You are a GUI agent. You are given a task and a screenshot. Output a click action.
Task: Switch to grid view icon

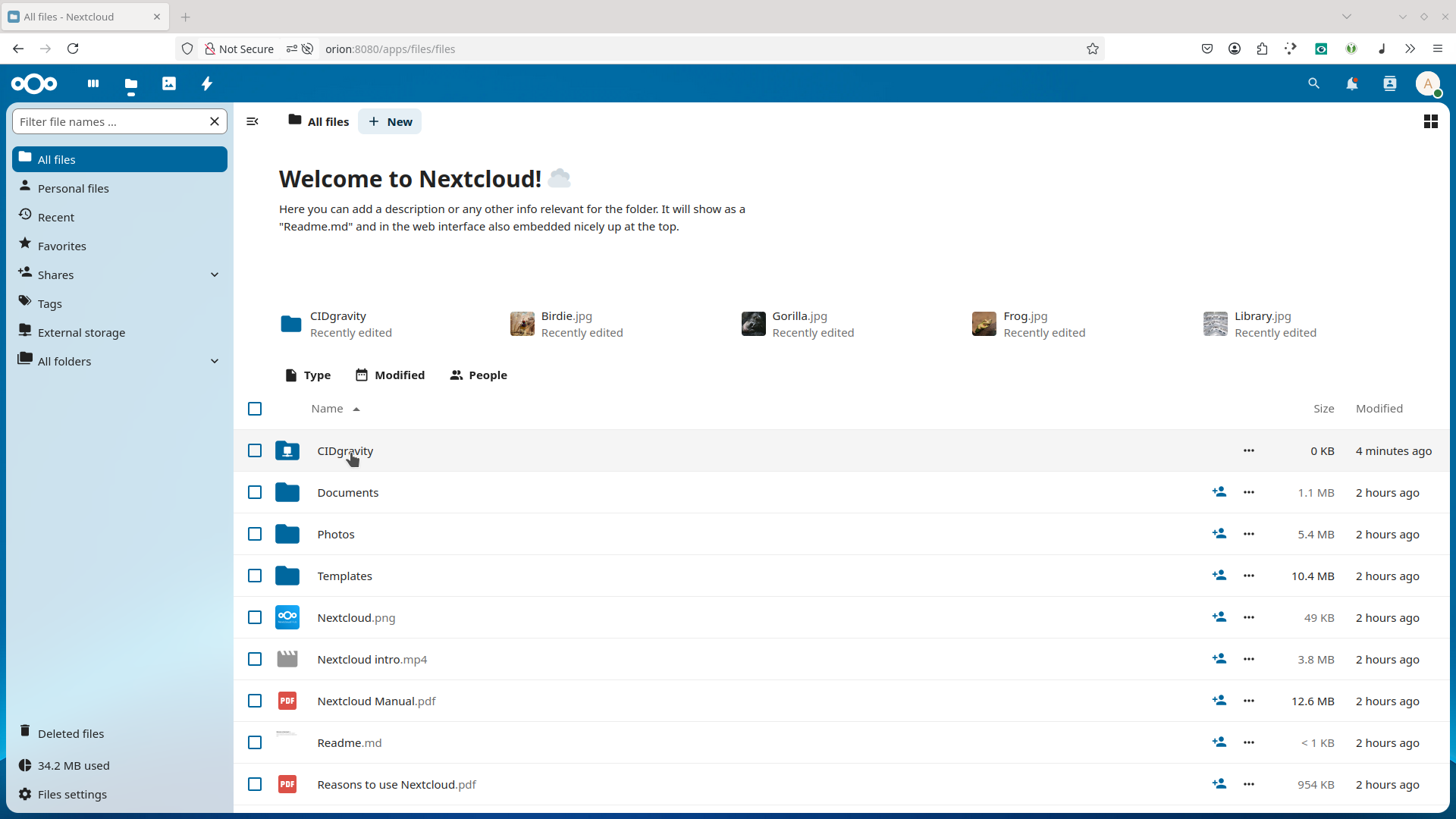pyautogui.click(x=1431, y=121)
